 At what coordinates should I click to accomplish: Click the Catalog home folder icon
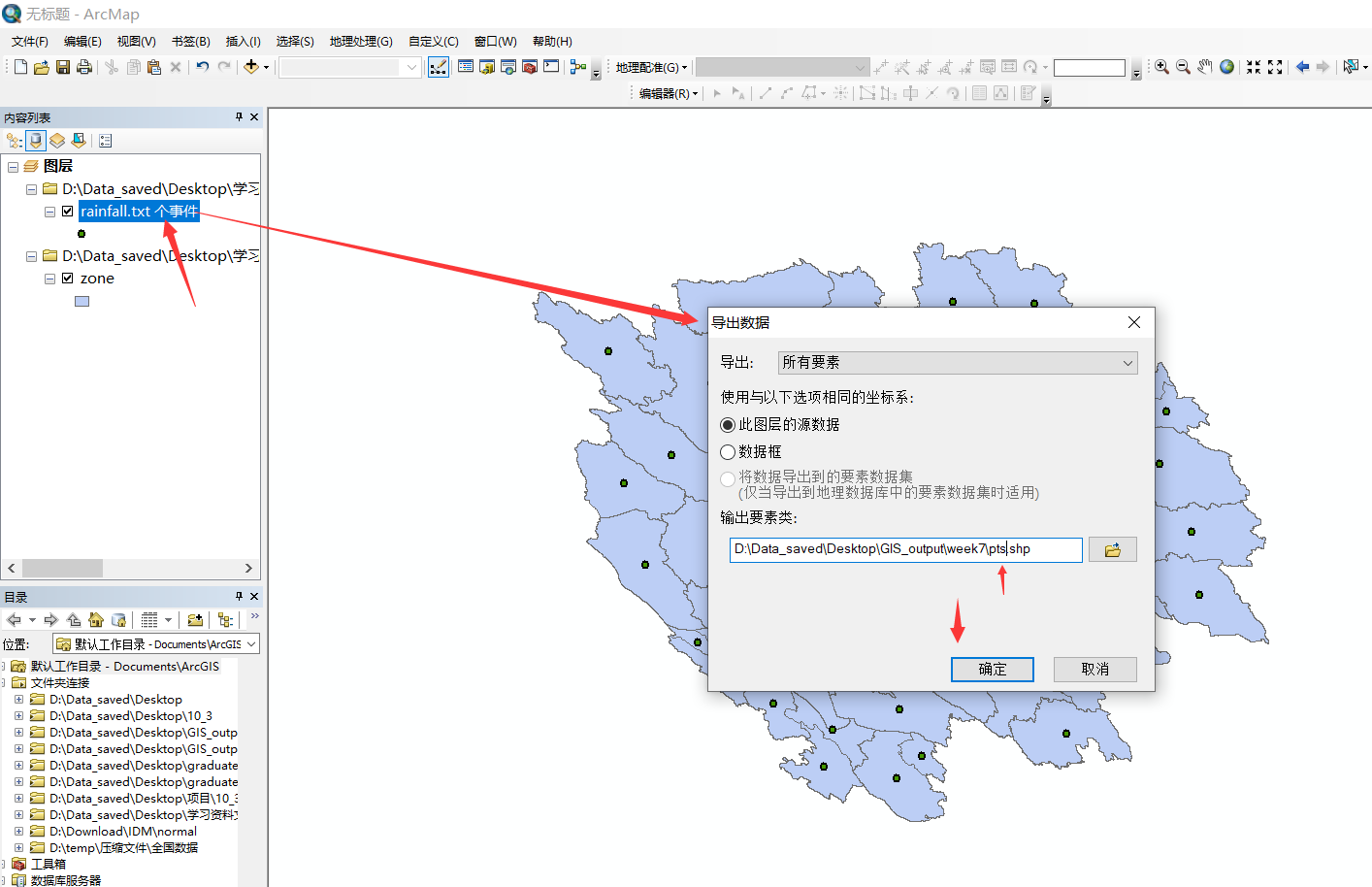96,619
